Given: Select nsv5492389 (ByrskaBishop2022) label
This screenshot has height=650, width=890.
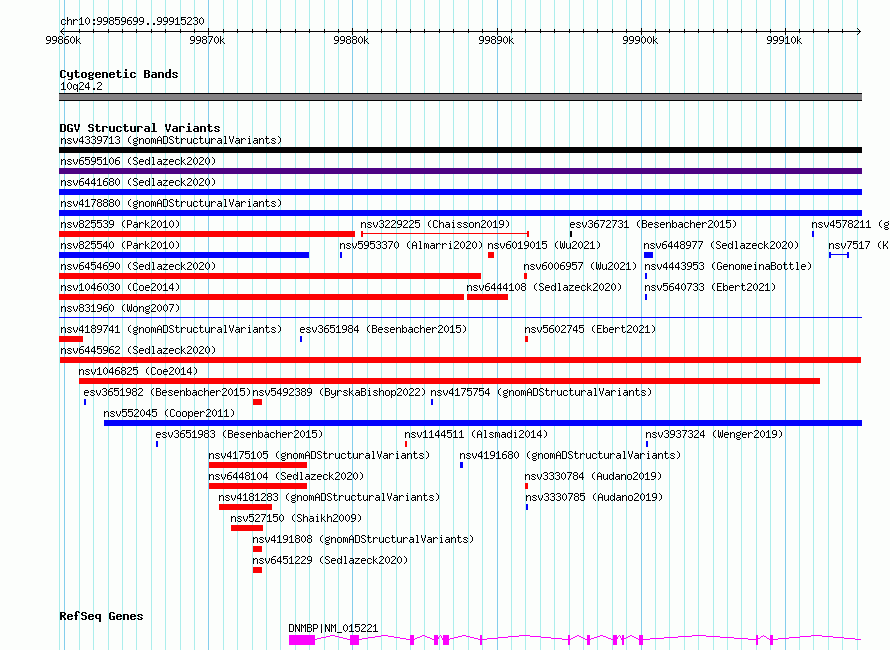Looking at the screenshot, I should pos(339,392).
